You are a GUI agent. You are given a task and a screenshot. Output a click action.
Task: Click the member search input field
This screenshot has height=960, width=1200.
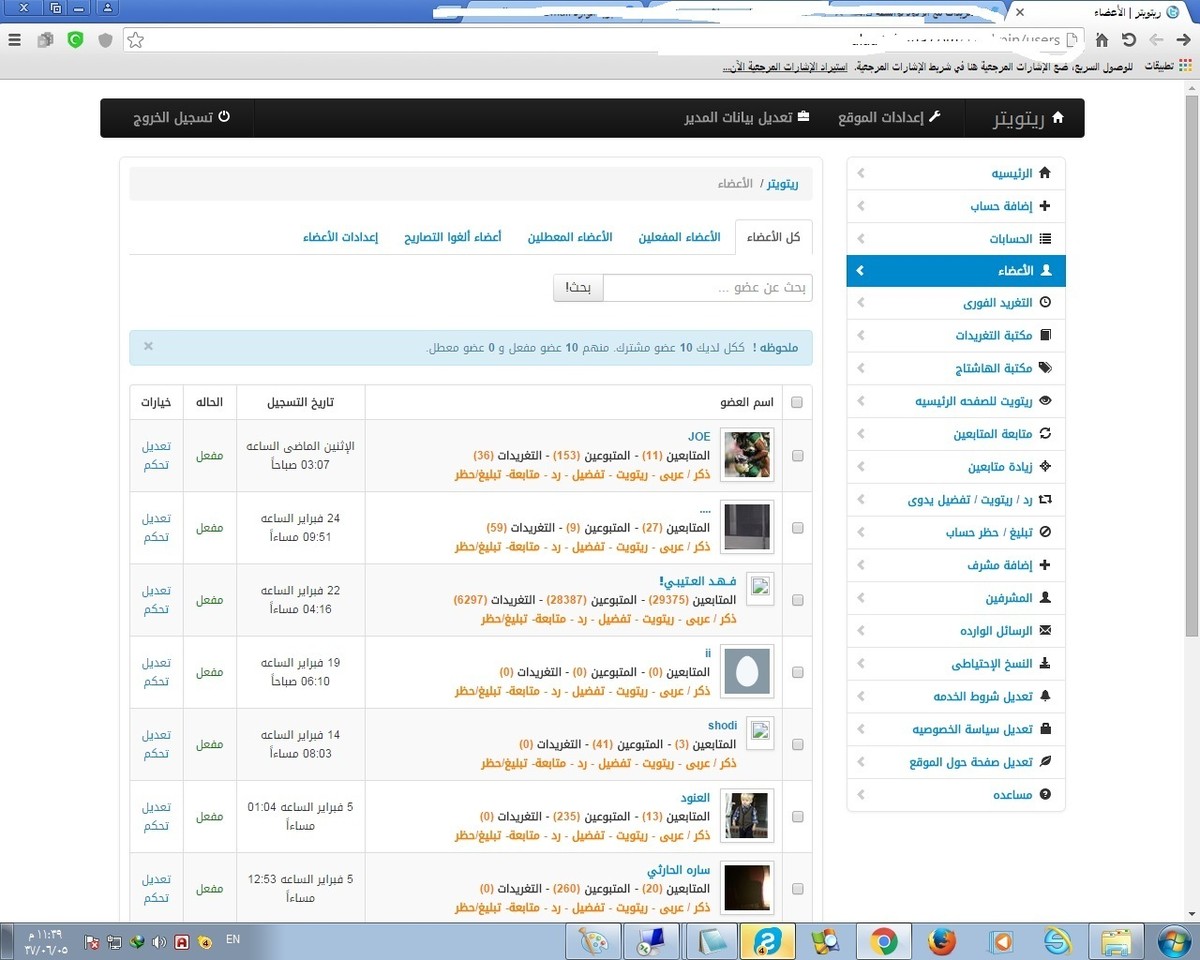pos(708,288)
